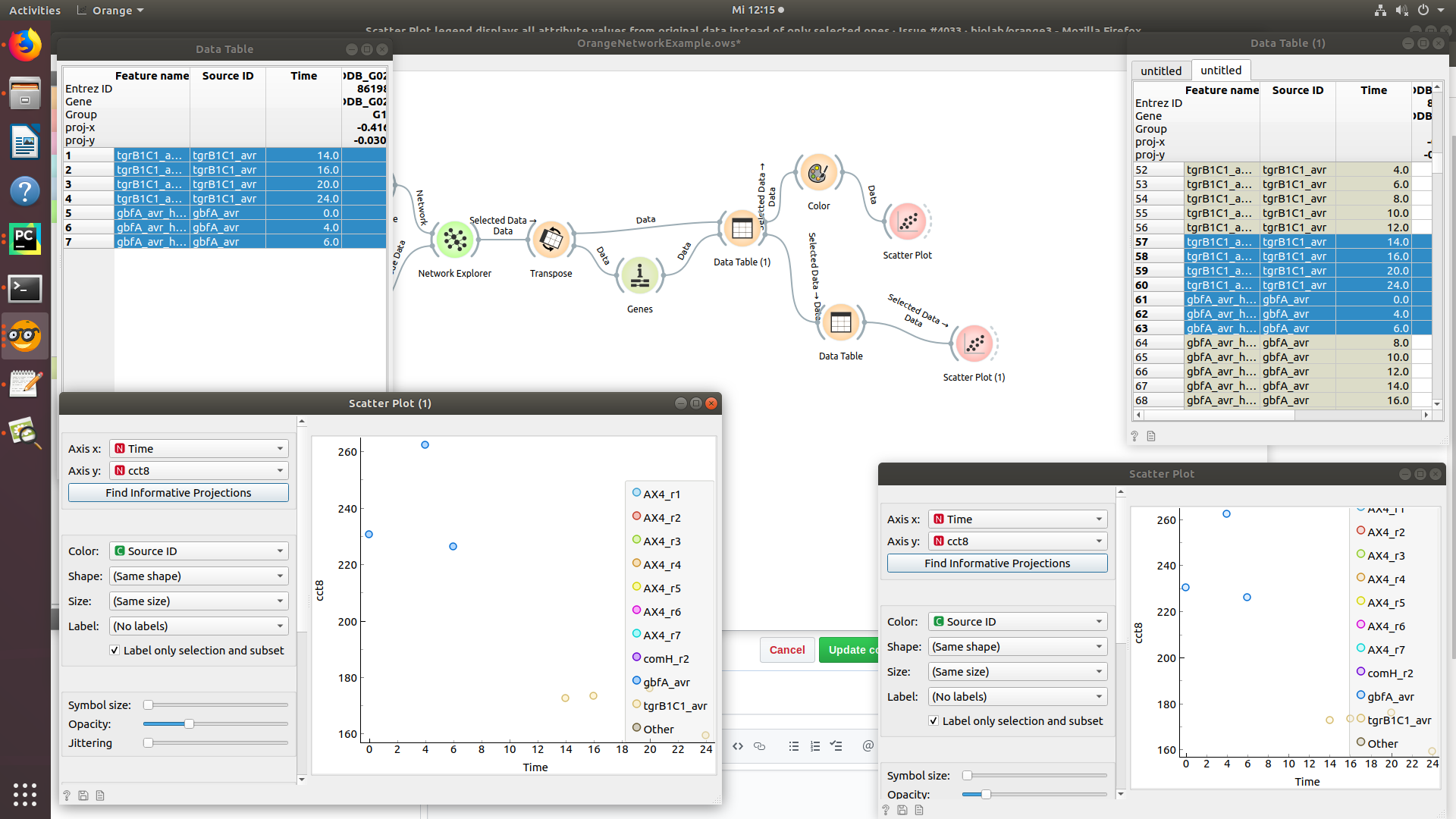Open the Data Table (1) widget on canvas
This screenshot has width=1456, height=819.
coord(742,228)
